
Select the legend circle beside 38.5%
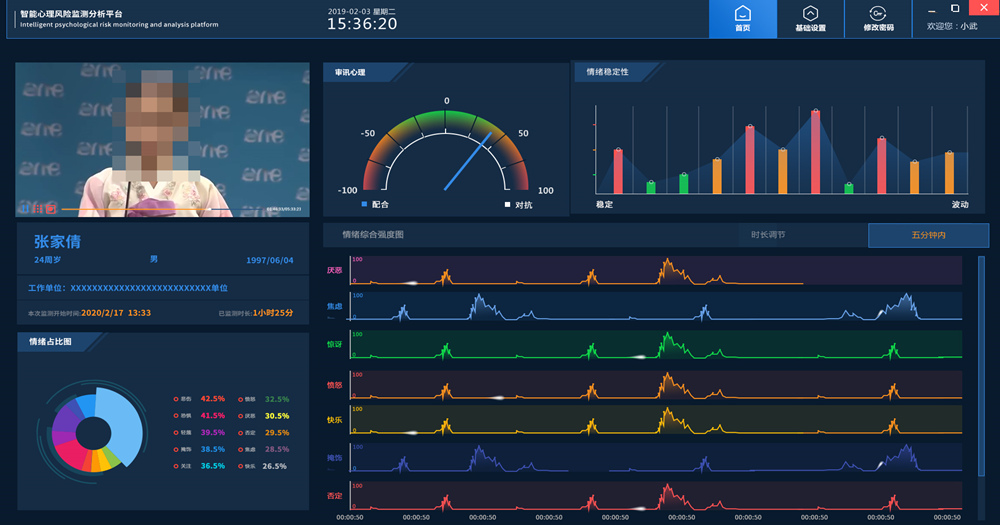click(175, 450)
